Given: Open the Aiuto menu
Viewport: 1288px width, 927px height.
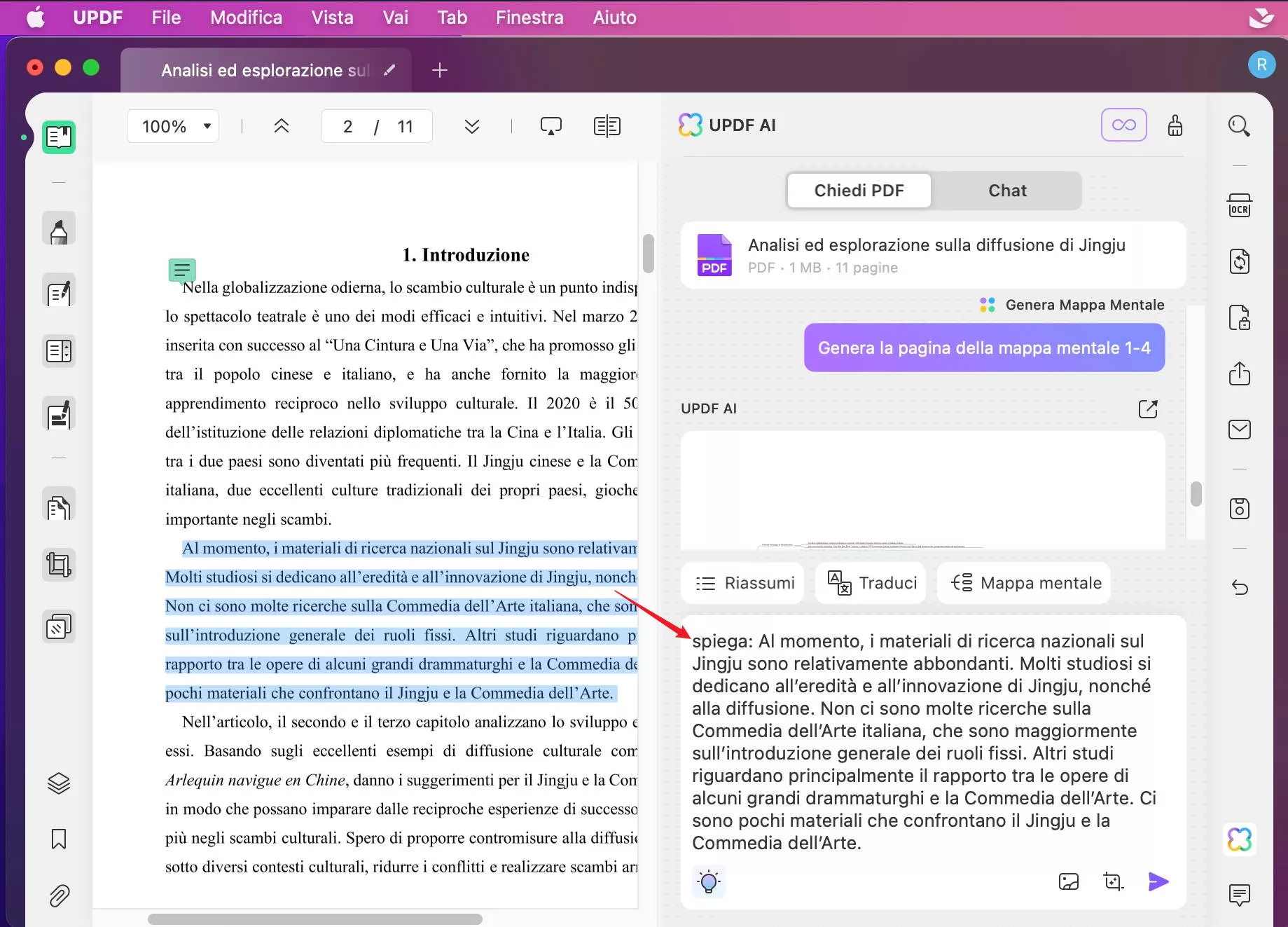Looking at the screenshot, I should 614,18.
